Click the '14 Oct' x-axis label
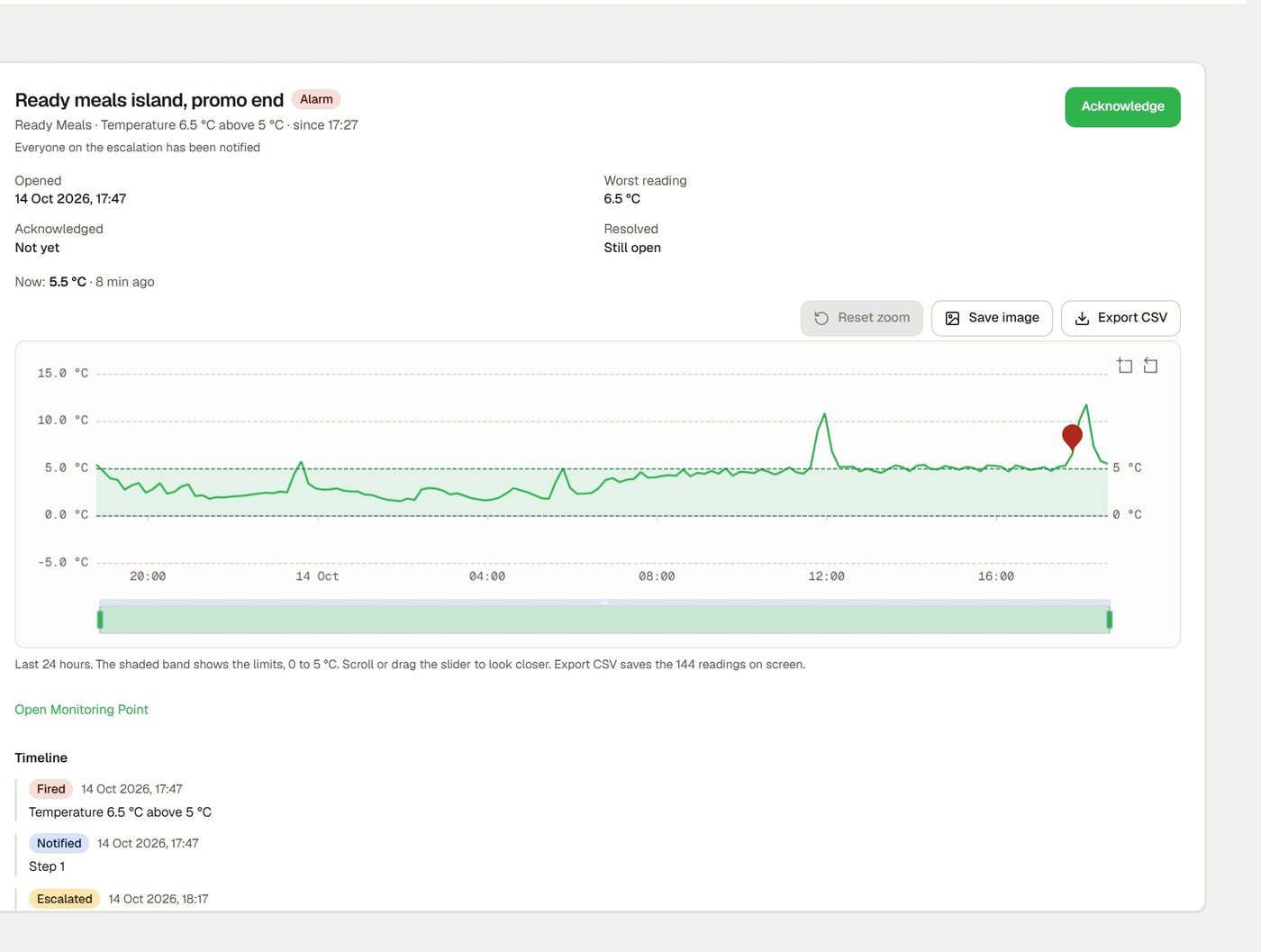 click(317, 576)
